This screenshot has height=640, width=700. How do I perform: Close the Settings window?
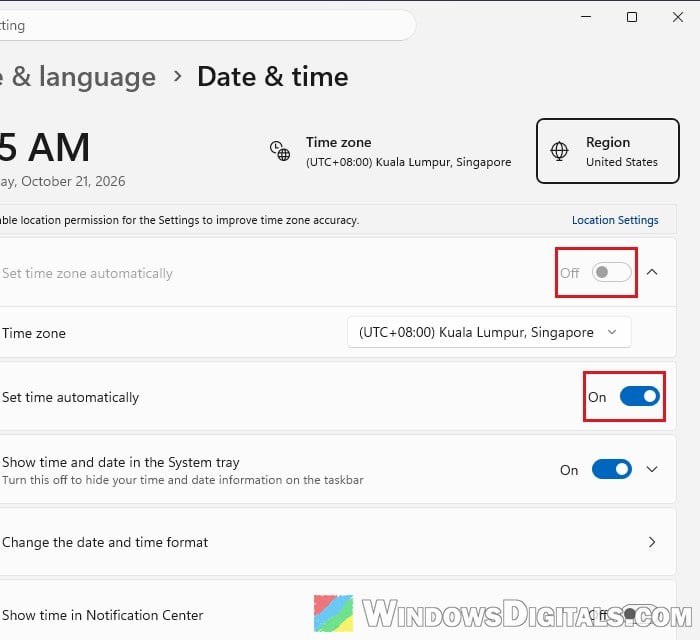677,17
